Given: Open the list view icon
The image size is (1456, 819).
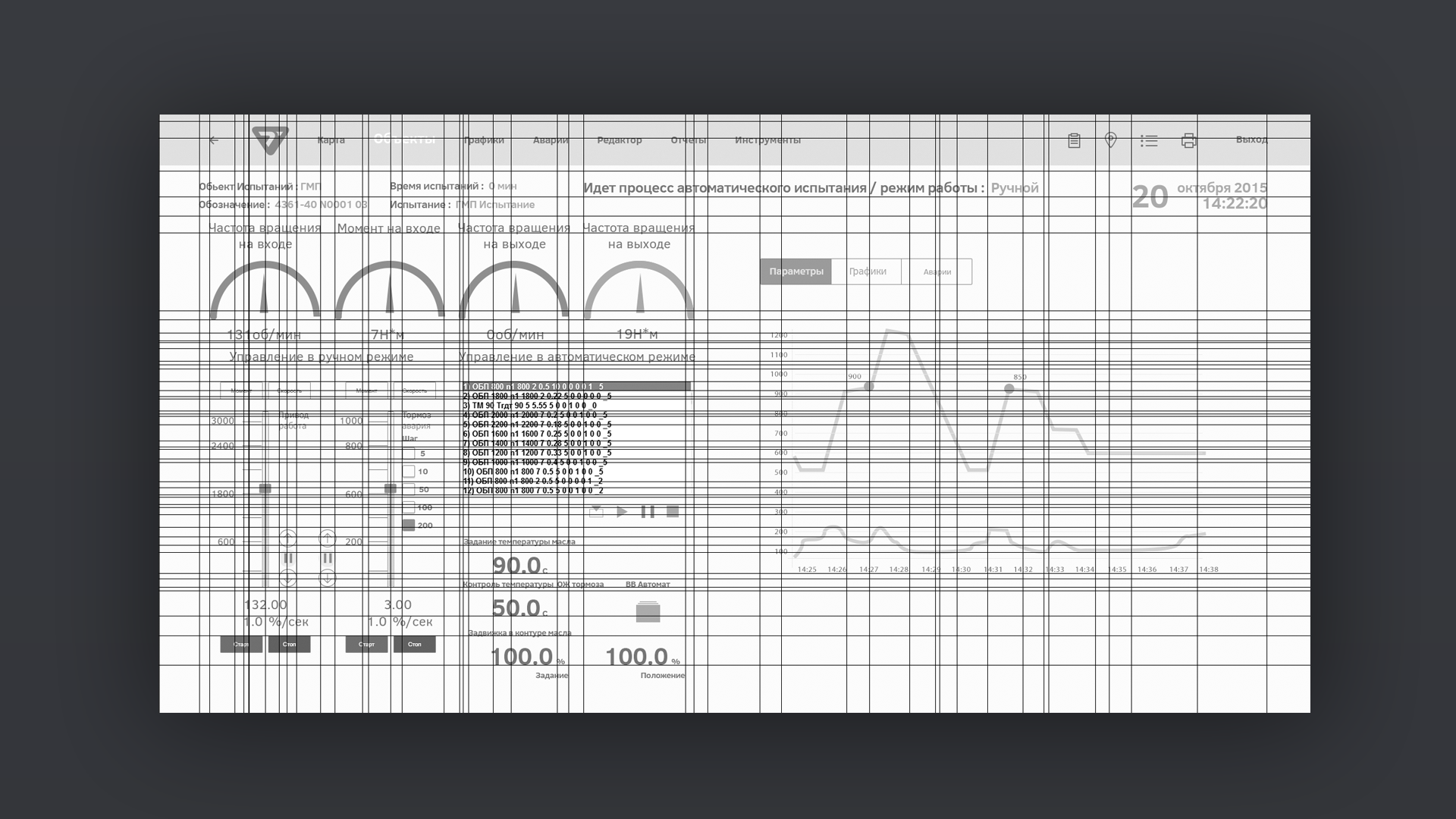Looking at the screenshot, I should [1149, 140].
